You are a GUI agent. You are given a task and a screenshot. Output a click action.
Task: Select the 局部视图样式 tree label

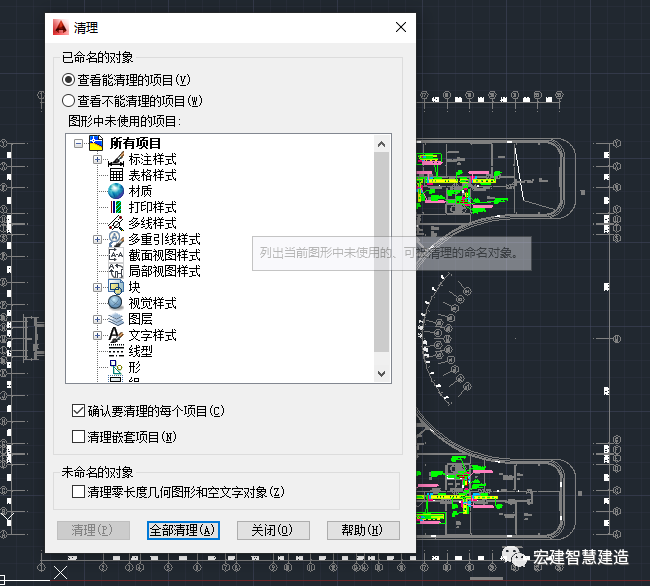pos(165,271)
